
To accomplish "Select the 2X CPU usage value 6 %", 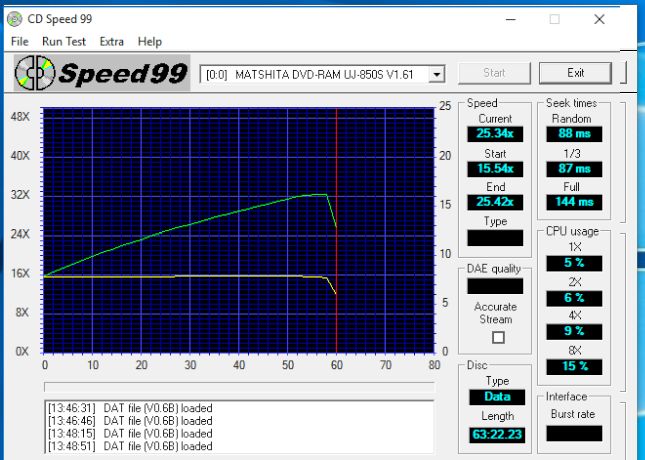I will 574,298.
